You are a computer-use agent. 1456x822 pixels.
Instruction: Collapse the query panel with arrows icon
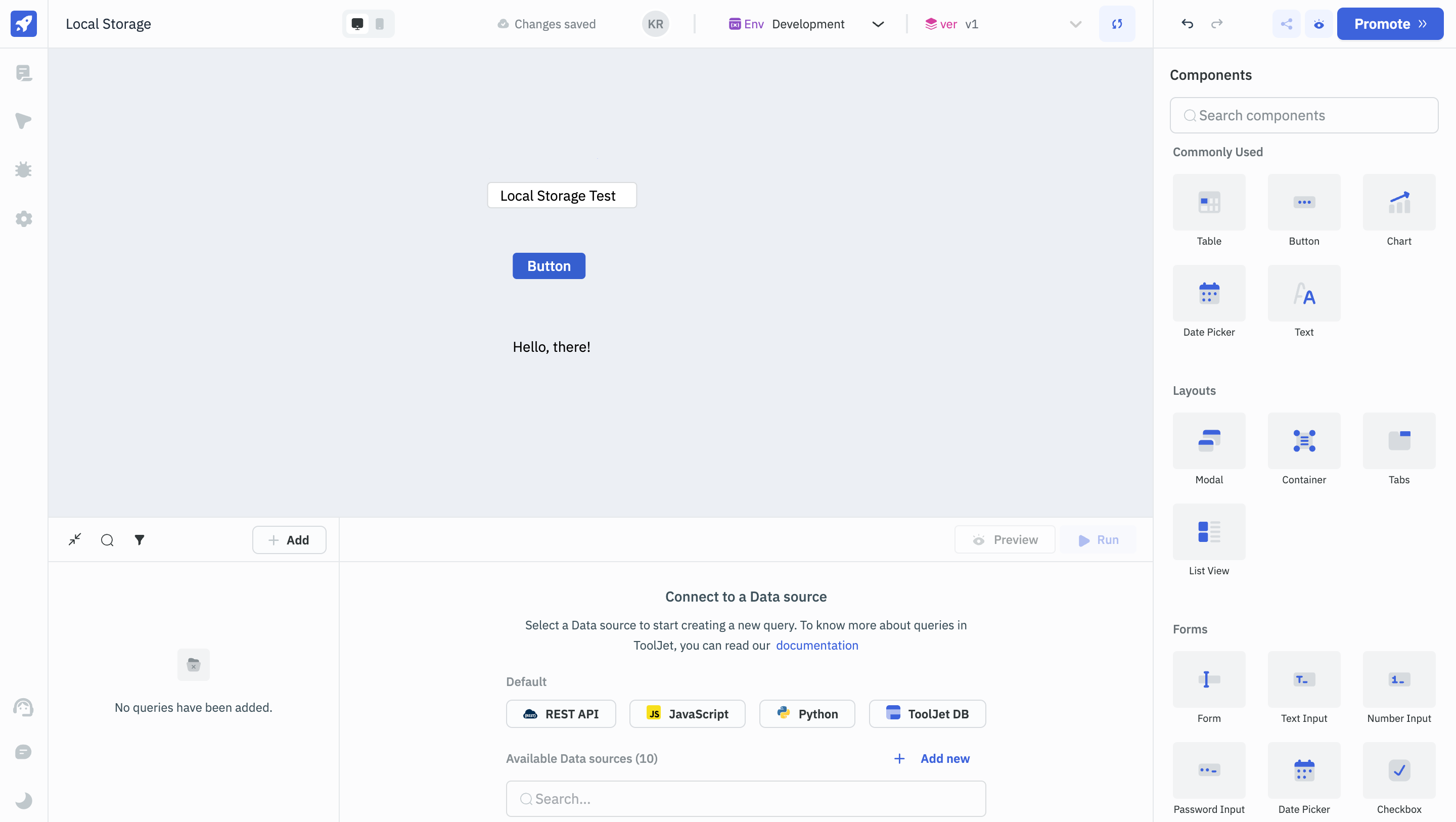point(75,540)
